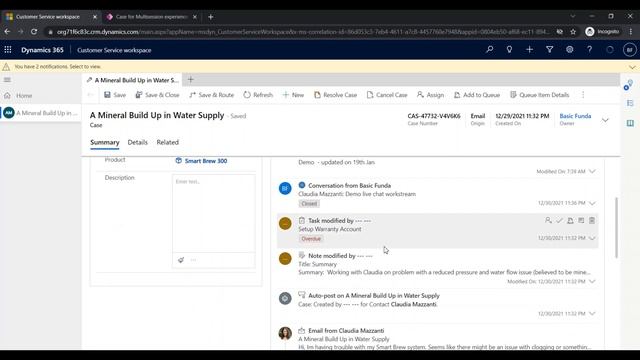Expand the case header details chevron

605,120
